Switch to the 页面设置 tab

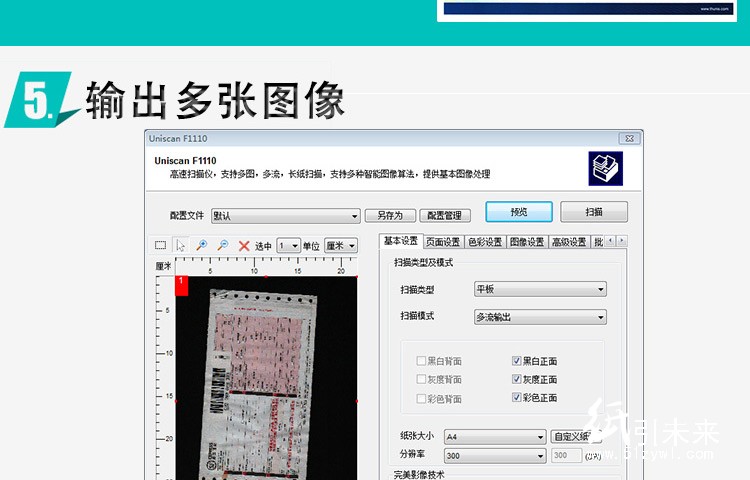click(443, 242)
